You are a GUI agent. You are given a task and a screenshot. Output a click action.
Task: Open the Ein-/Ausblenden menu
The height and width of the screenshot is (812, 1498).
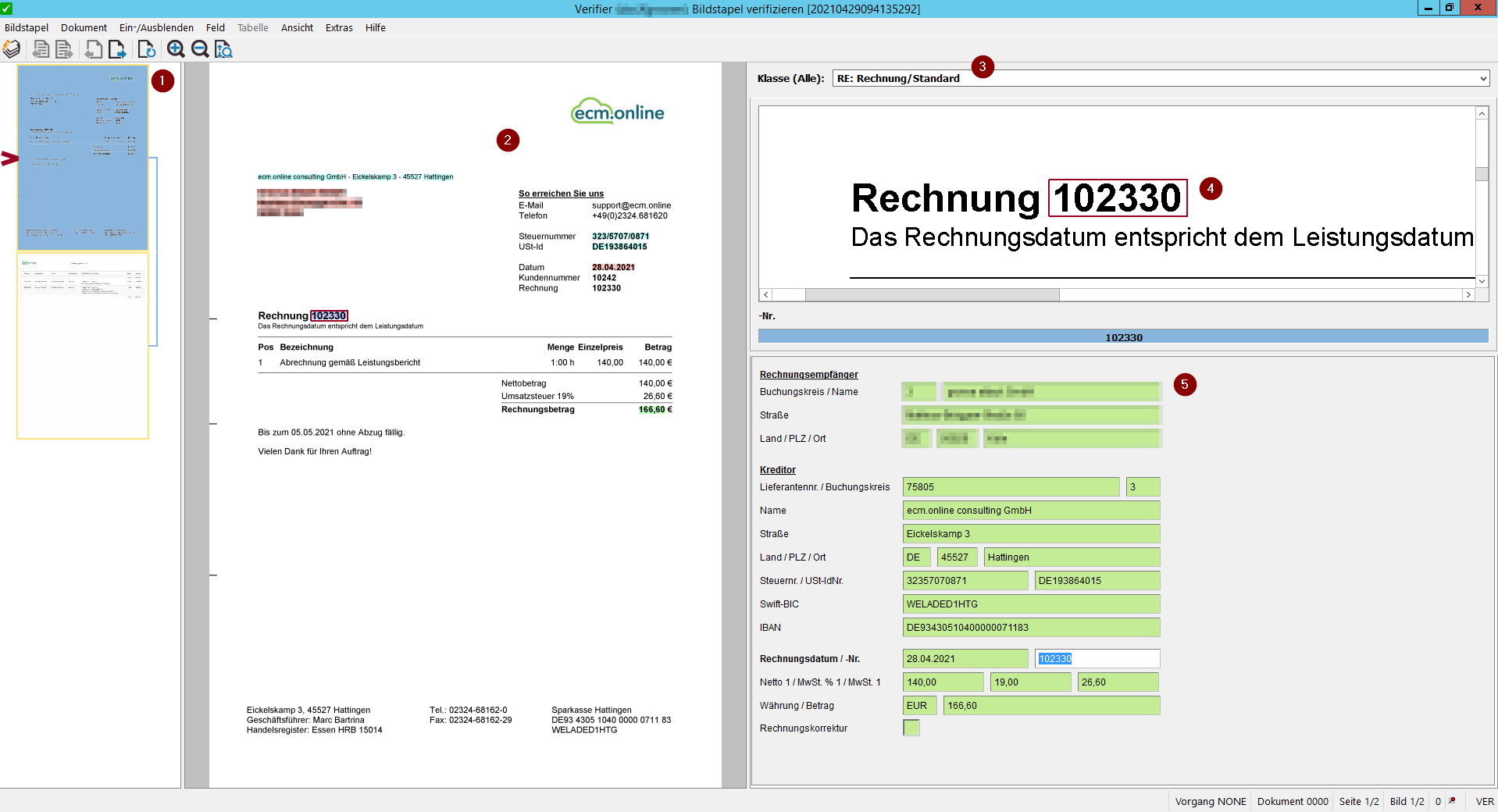156,27
